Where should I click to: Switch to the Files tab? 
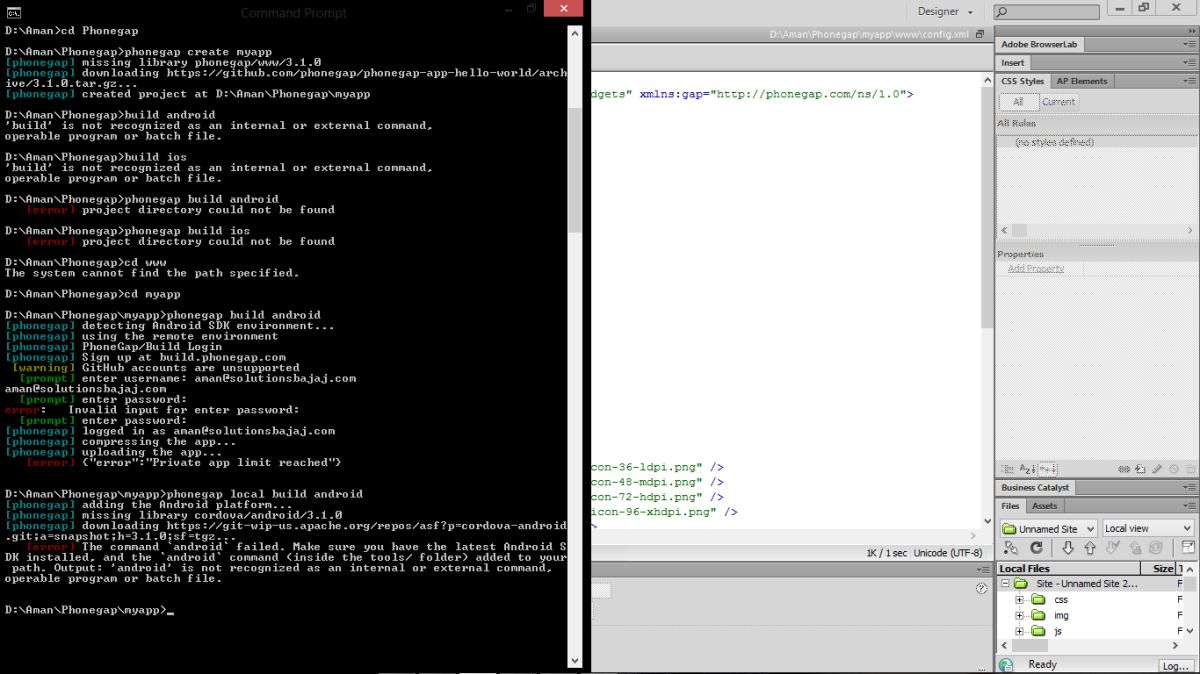[x=1010, y=506]
